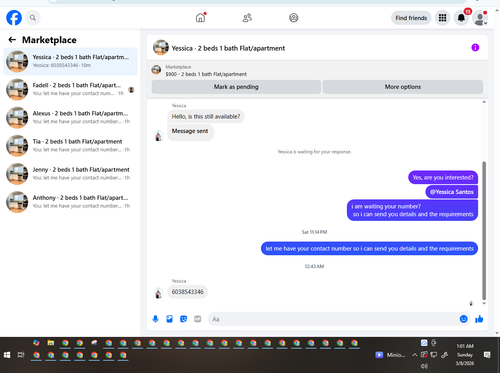The height and width of the screenshot is (373, 500).
Task: Open File Explorer on the taskbar
Action: (x=51, y=343)
